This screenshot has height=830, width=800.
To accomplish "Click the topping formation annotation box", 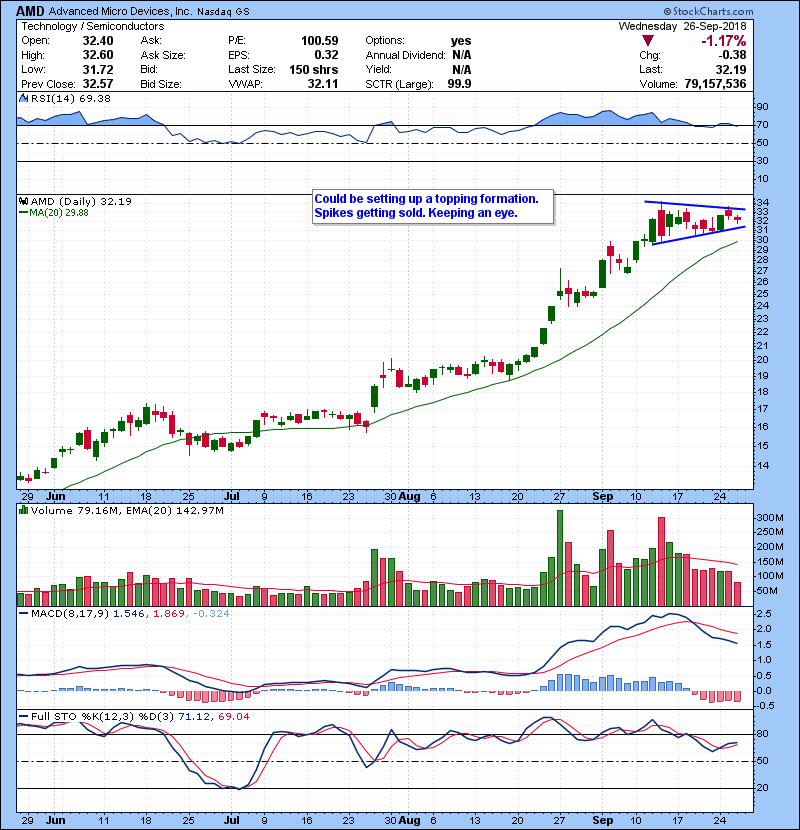I will pyautogui.click(x=433, y=206).
